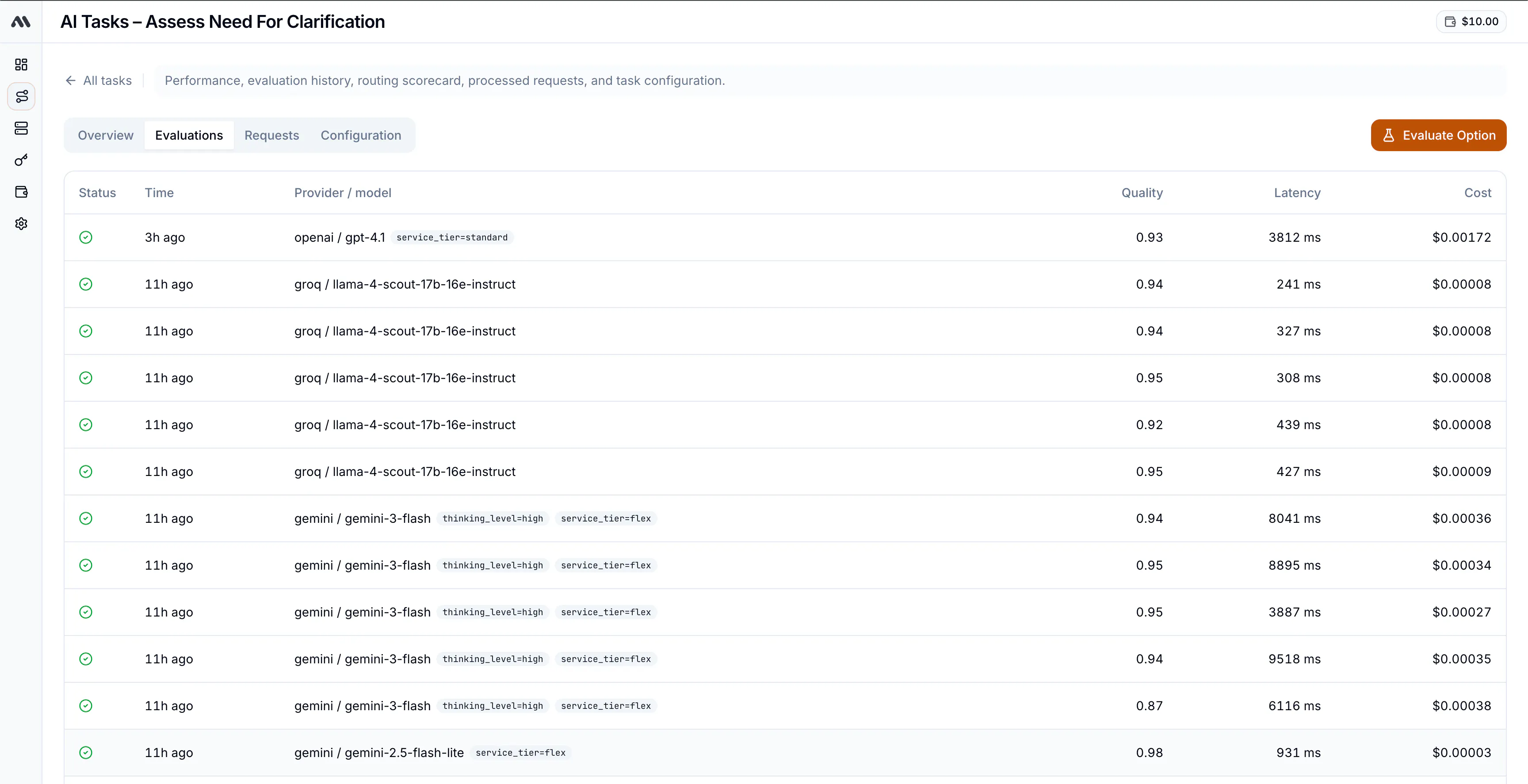Open the wallet billing sidebar icon
Image resolution: width=1528 pixels, height=784 pixels.
(x=21, y=191)
